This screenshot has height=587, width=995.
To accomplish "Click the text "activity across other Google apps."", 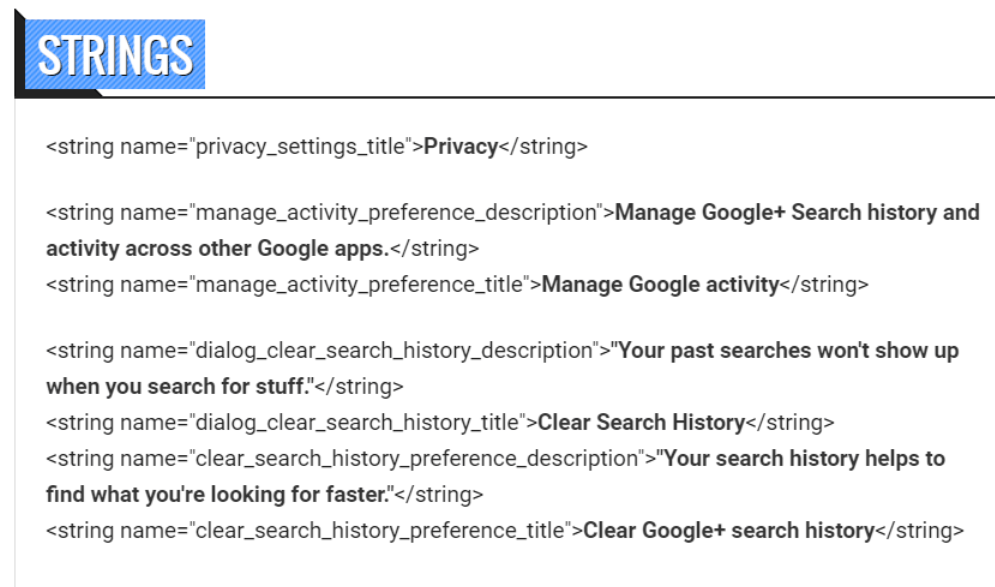I will click(217, 249).
